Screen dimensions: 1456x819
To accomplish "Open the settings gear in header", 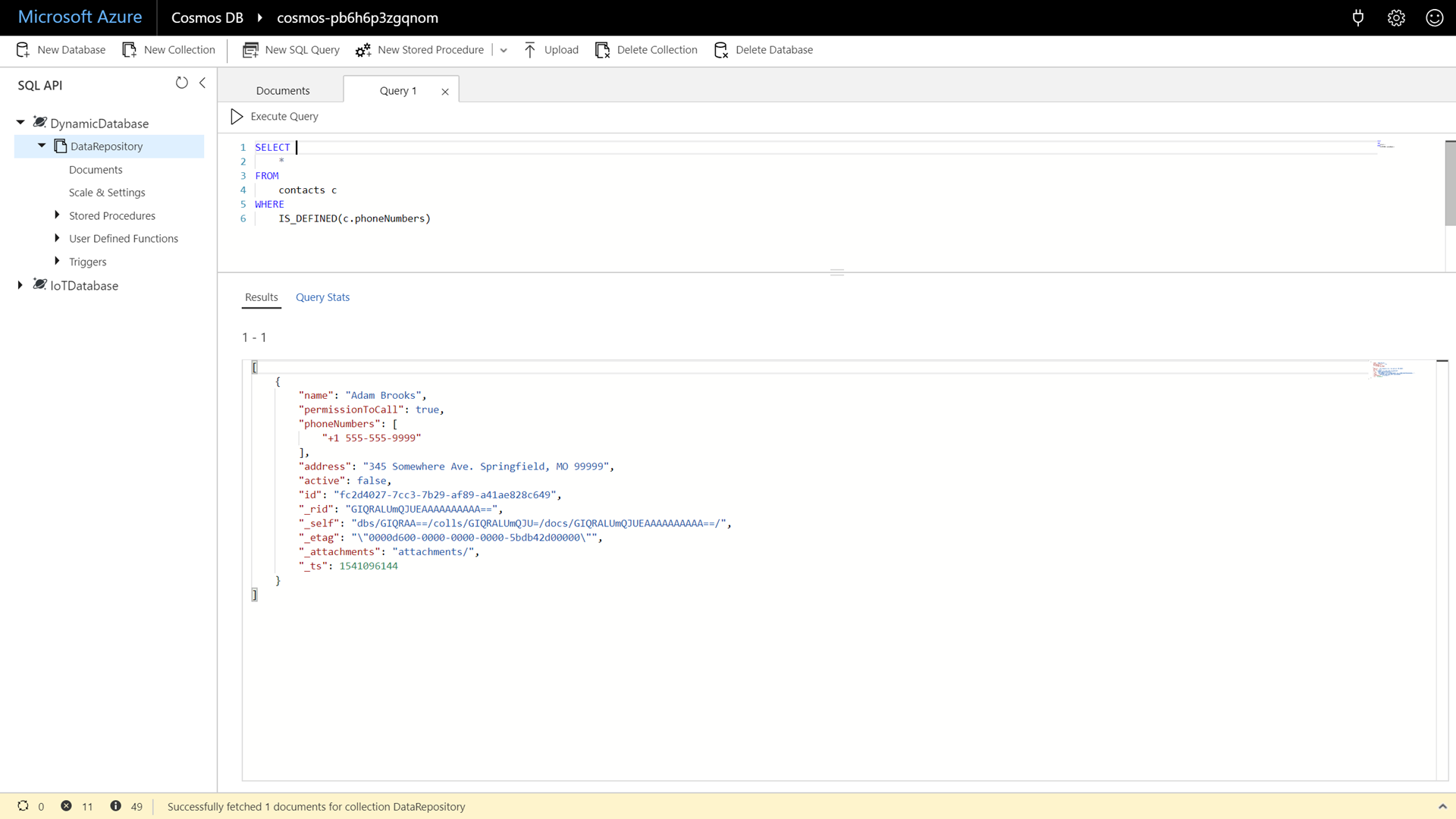I will [x=1396, y=17].
